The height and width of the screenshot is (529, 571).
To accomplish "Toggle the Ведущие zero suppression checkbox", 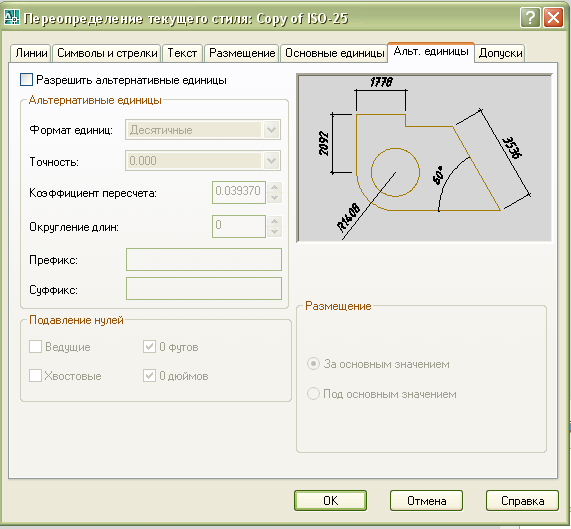I will [x=35, y=347].
